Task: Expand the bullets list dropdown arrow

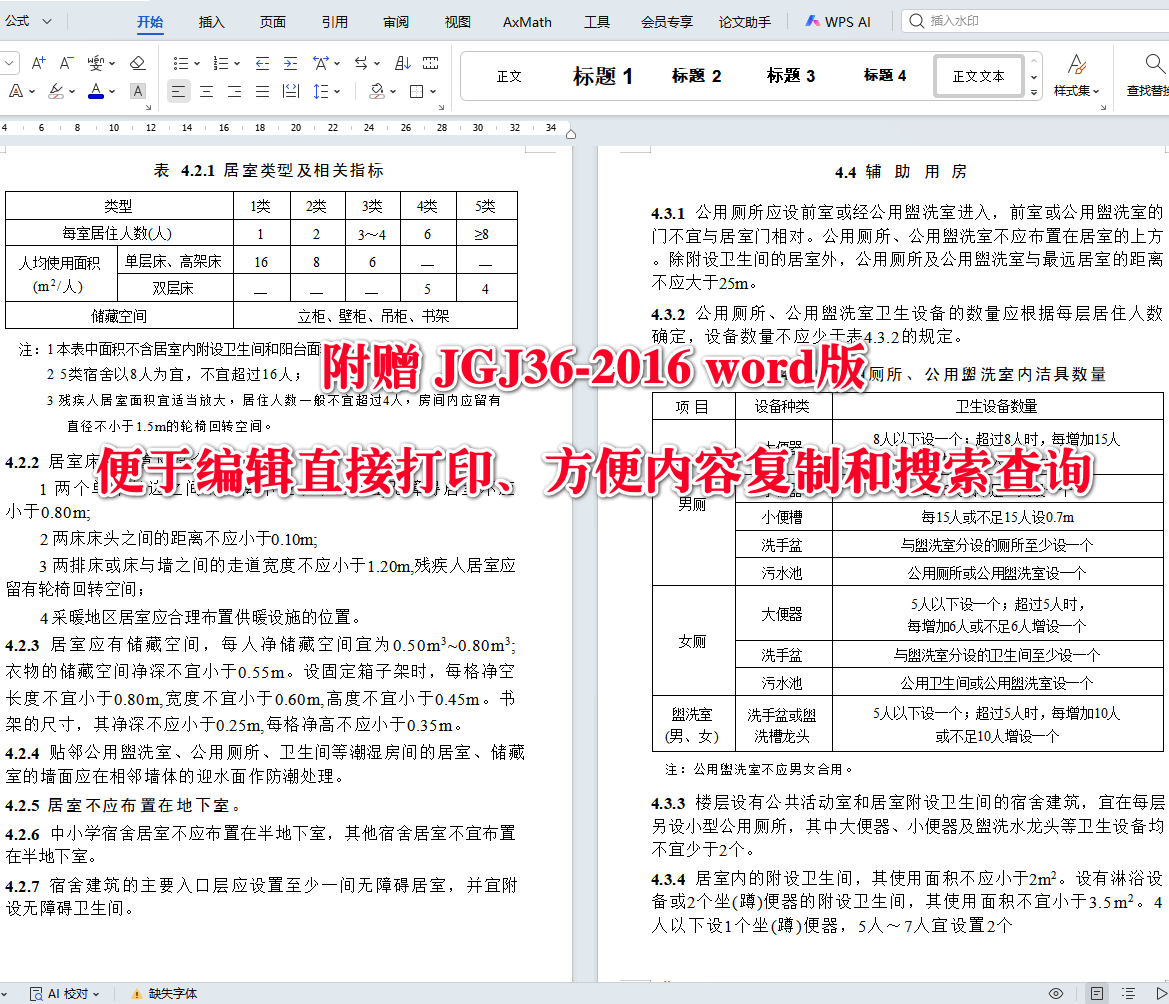Action: pos(197,64)
